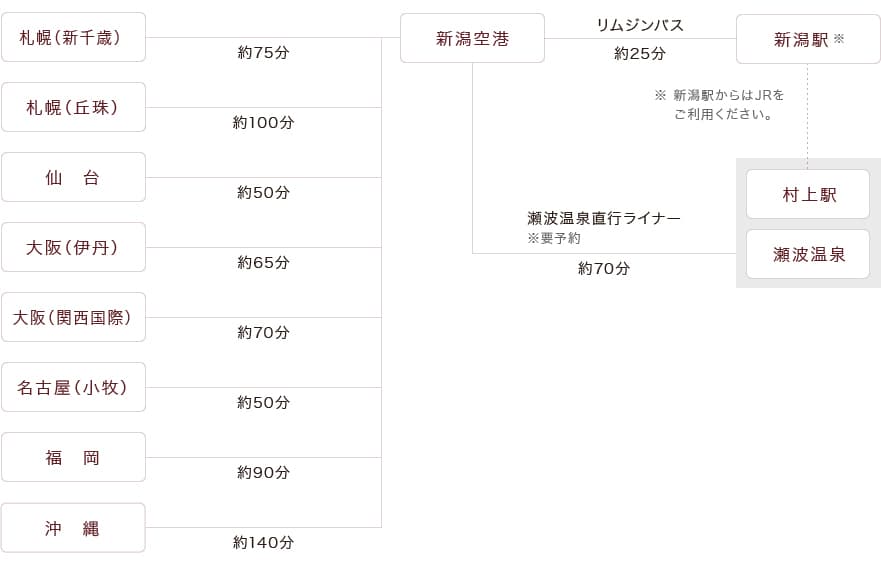Click the 約25分 bus duration label
The image size is (881, 564).
[640, 54]
